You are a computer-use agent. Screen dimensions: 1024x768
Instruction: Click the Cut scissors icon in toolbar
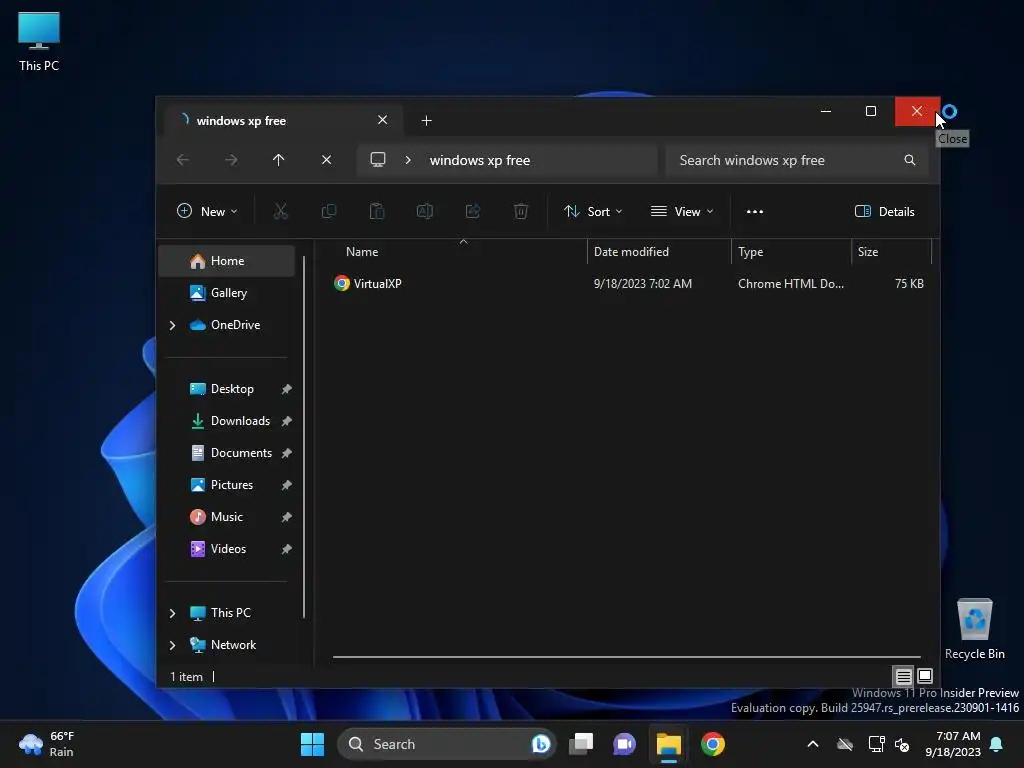[280, 211]
